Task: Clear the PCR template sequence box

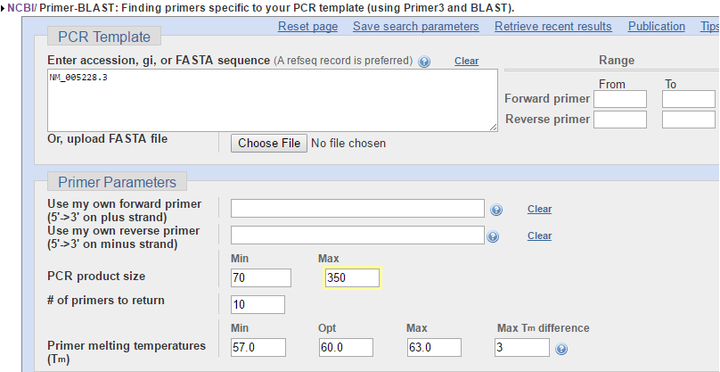Action: pos(466,61)
